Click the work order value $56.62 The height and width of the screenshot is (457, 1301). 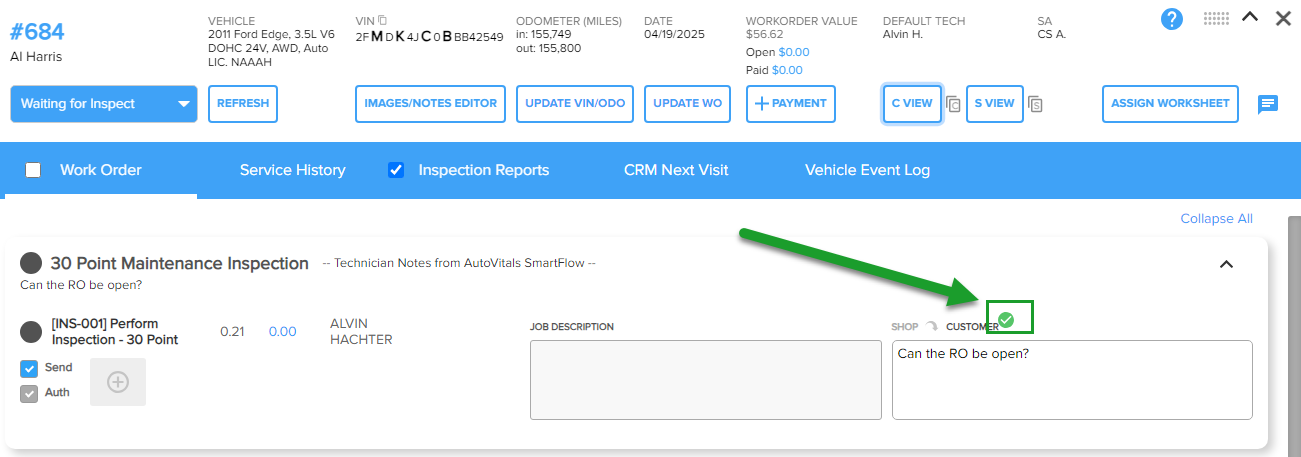(765, 34)
